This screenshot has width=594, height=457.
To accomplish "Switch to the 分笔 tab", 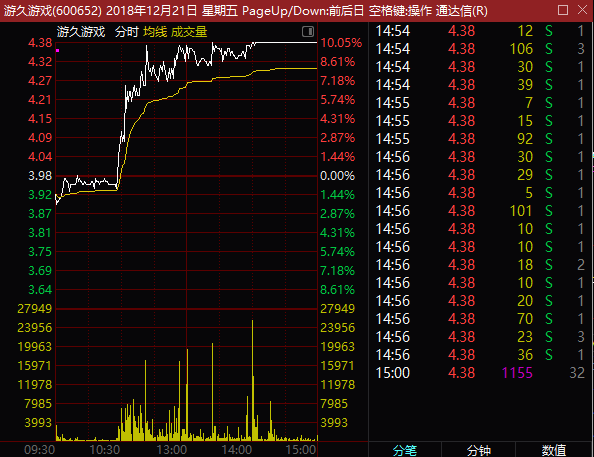I will 405,450.
